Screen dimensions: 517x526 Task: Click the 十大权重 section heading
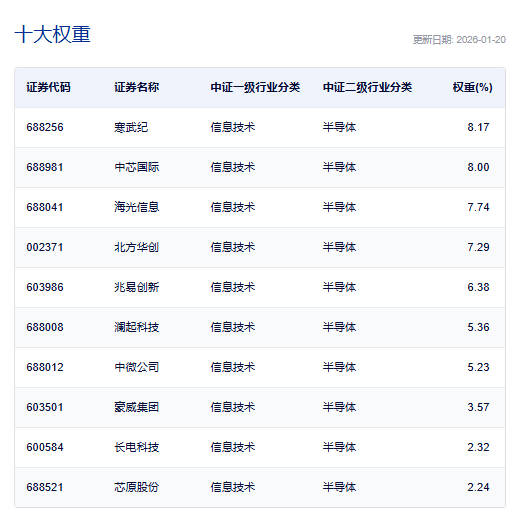tap(53, 34)
